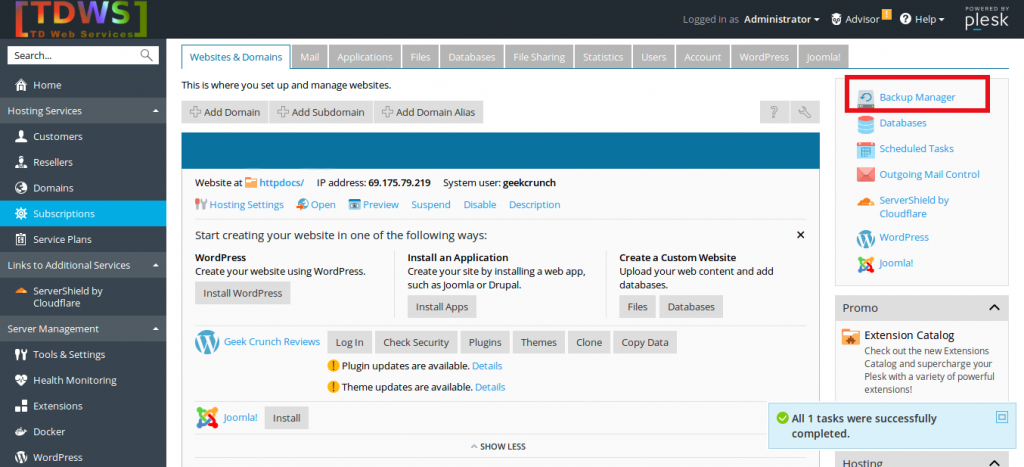The image size is (1024, 467).
Task: Switch to the Joomla! tab
Action: 823,57
